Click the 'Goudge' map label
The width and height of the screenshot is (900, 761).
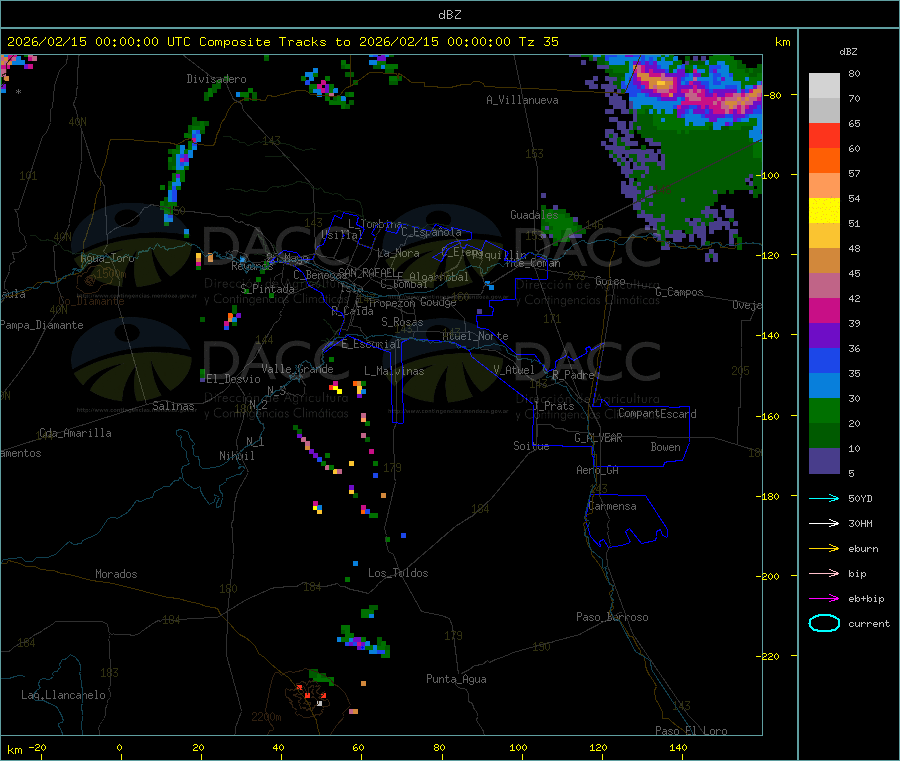tap(438, 302)
